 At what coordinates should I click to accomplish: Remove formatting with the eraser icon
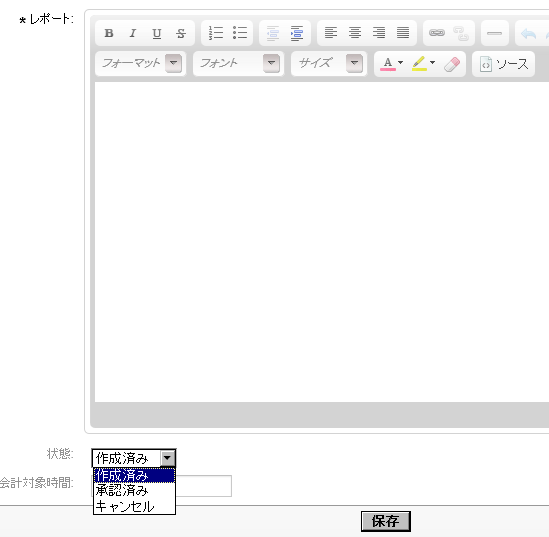[452, 64]
